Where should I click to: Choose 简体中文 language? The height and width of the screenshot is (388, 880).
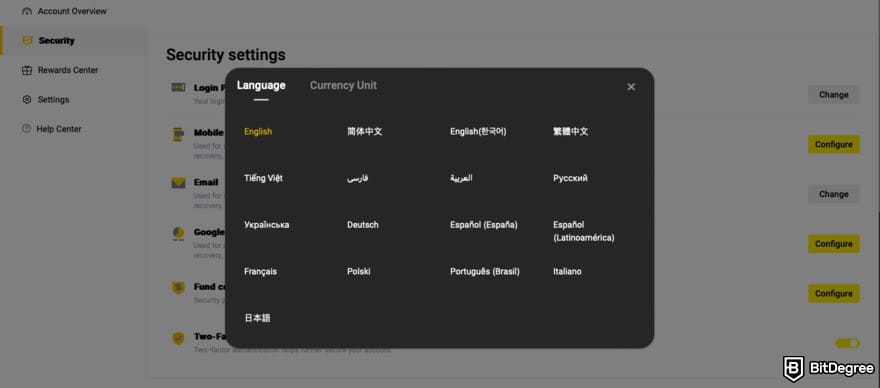point(364,131)
